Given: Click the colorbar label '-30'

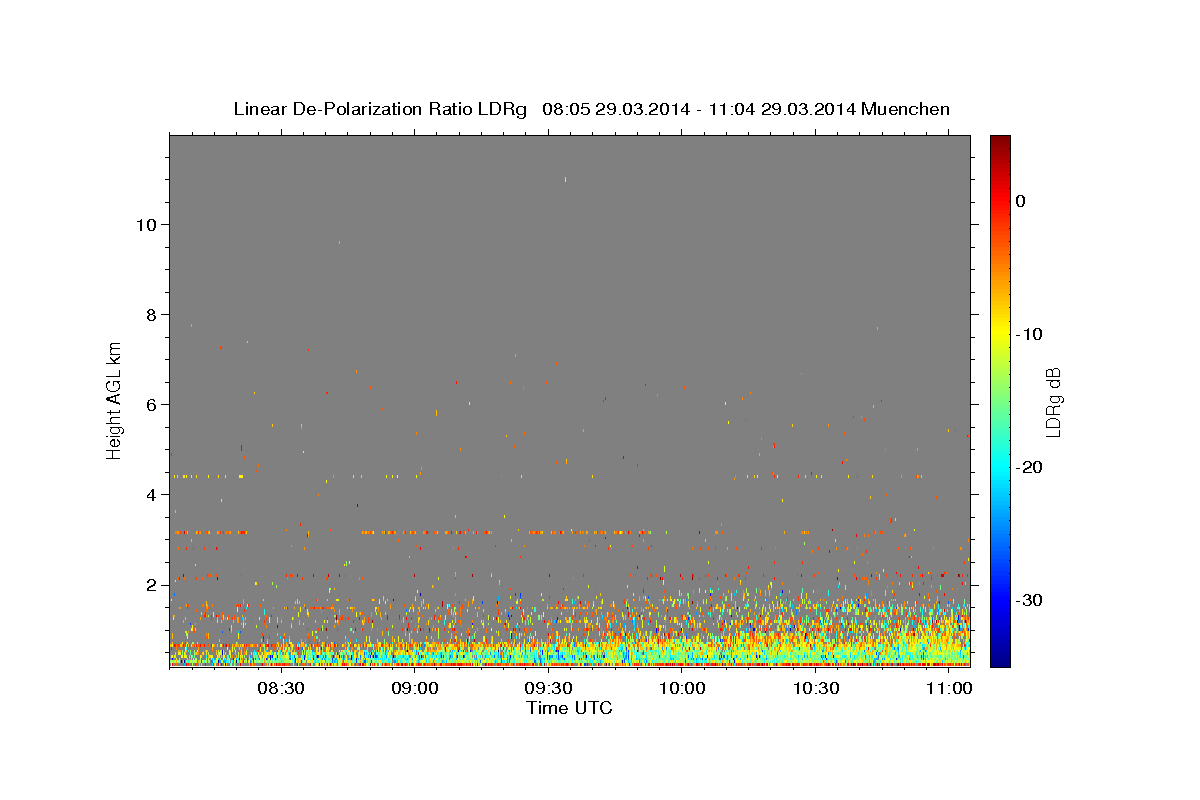Looking at the screenshot, I should 1030,600.
